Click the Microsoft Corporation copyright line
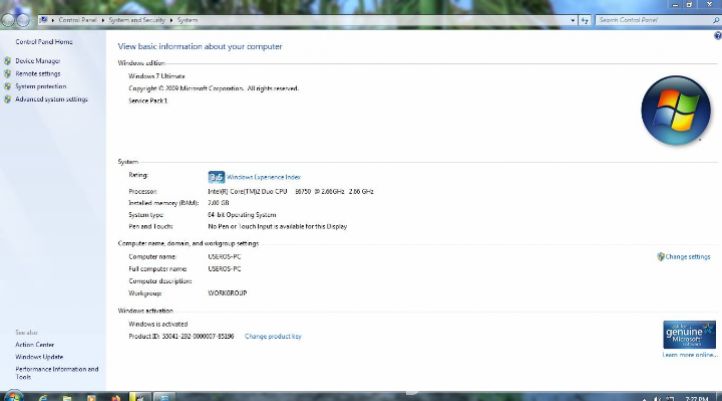Image resolution: width=722 pixels, height=401 pixels. (x=214, y=88)
